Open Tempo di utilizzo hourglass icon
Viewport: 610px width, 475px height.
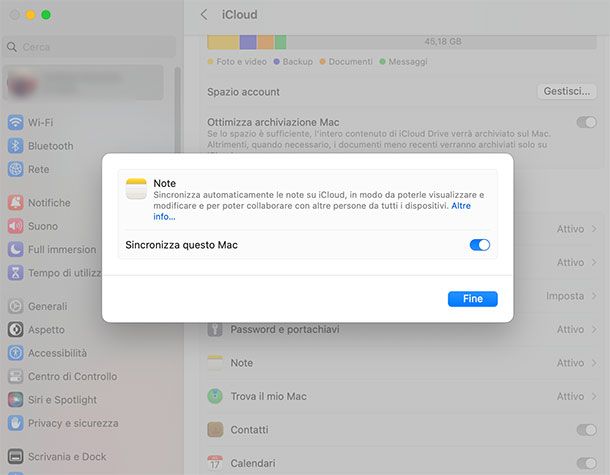(16, 272)
